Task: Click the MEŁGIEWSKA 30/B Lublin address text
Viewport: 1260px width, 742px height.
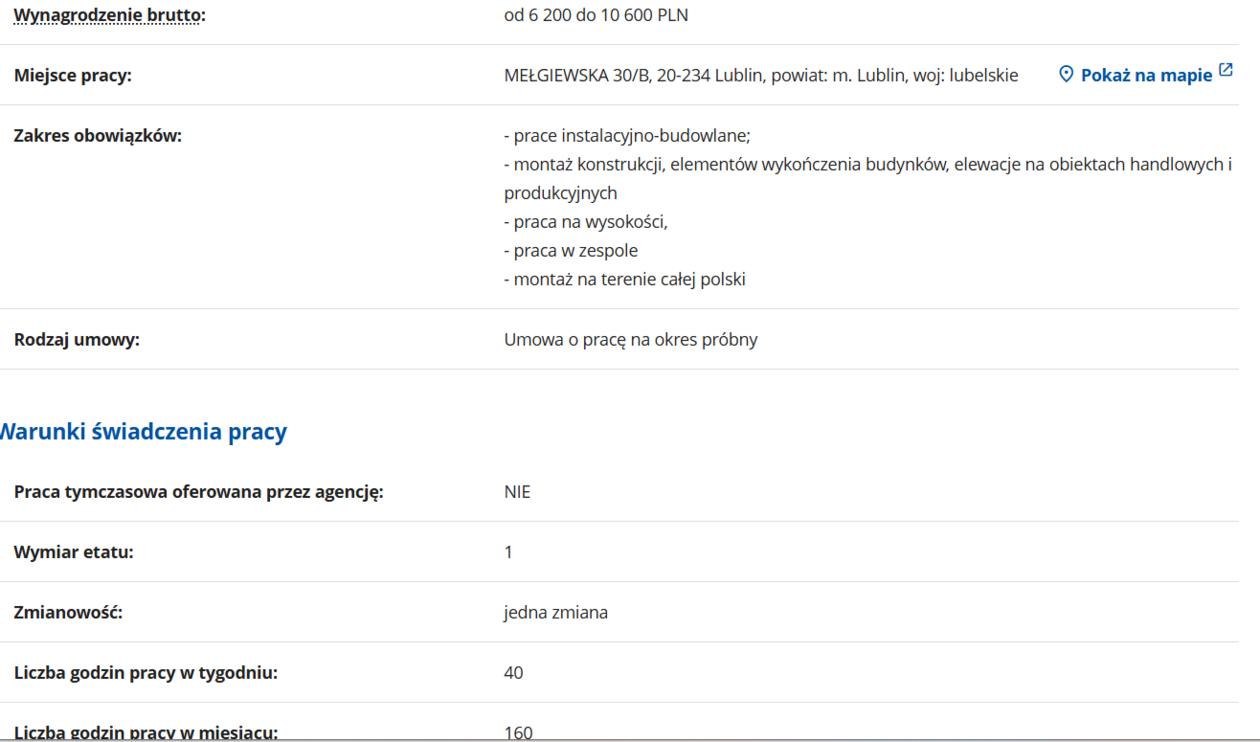Action: (761, 75)
